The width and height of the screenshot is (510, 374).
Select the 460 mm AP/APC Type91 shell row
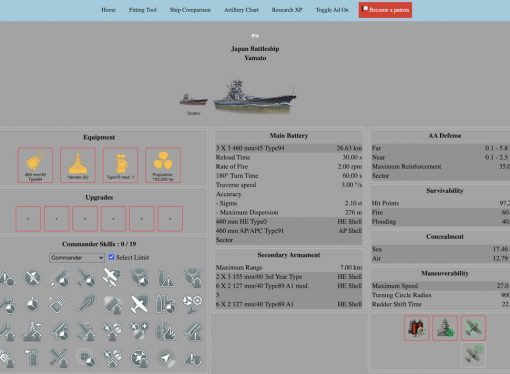click(289, 231)
